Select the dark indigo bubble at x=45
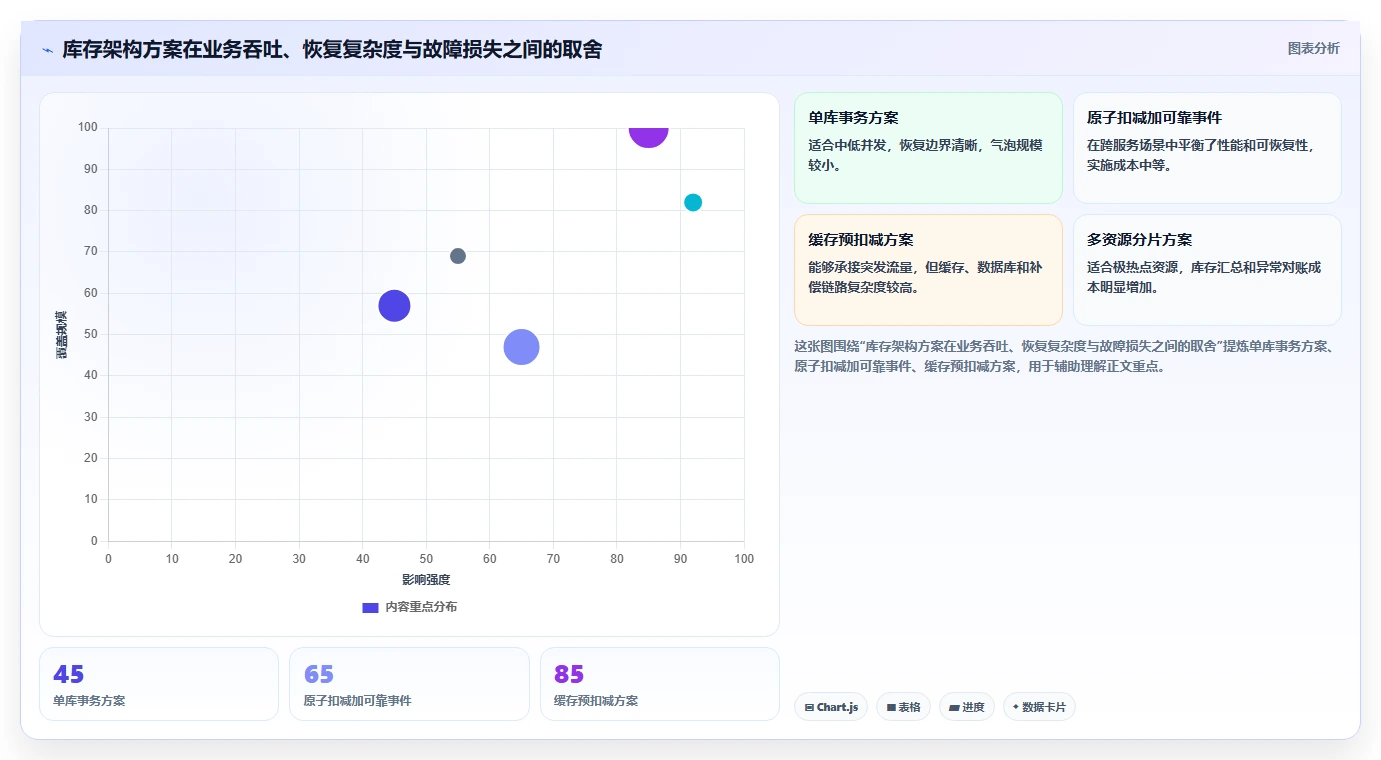Viewport: 1381px width, 760px height. [394, 306]
